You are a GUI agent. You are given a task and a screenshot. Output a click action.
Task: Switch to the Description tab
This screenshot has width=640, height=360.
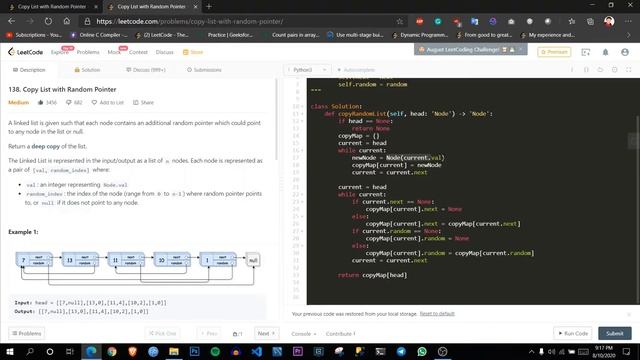coord(29,70)
